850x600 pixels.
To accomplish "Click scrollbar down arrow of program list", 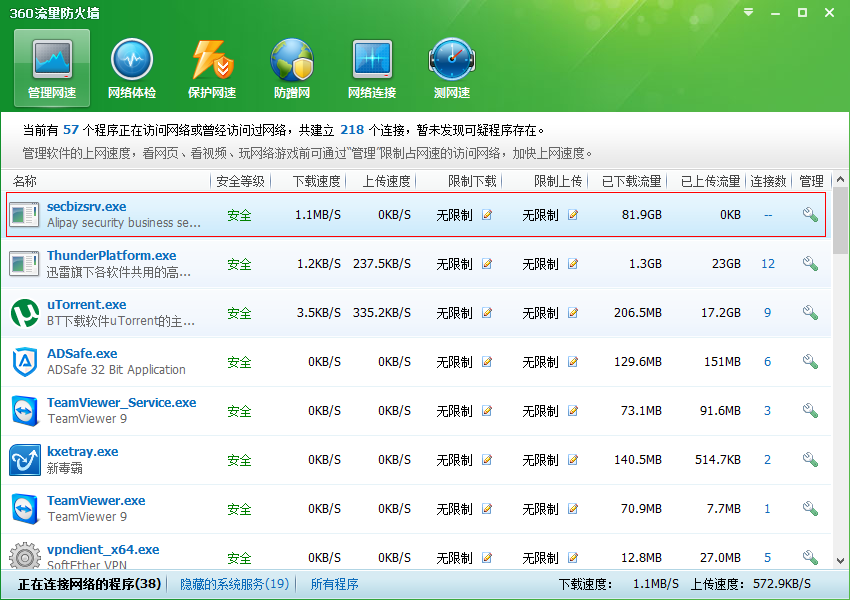I will click(840, 561).
